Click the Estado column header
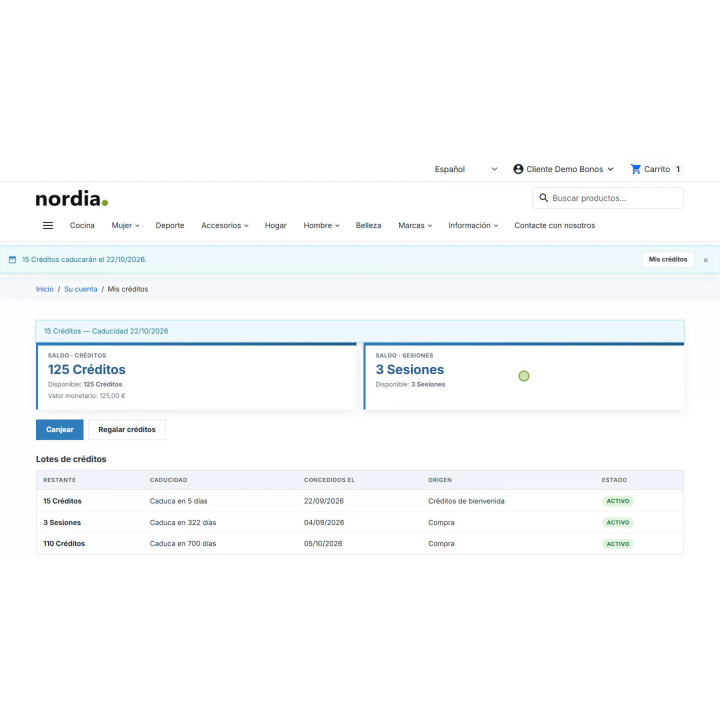Screen dimensions: 720x720 (x=614, y=480)
